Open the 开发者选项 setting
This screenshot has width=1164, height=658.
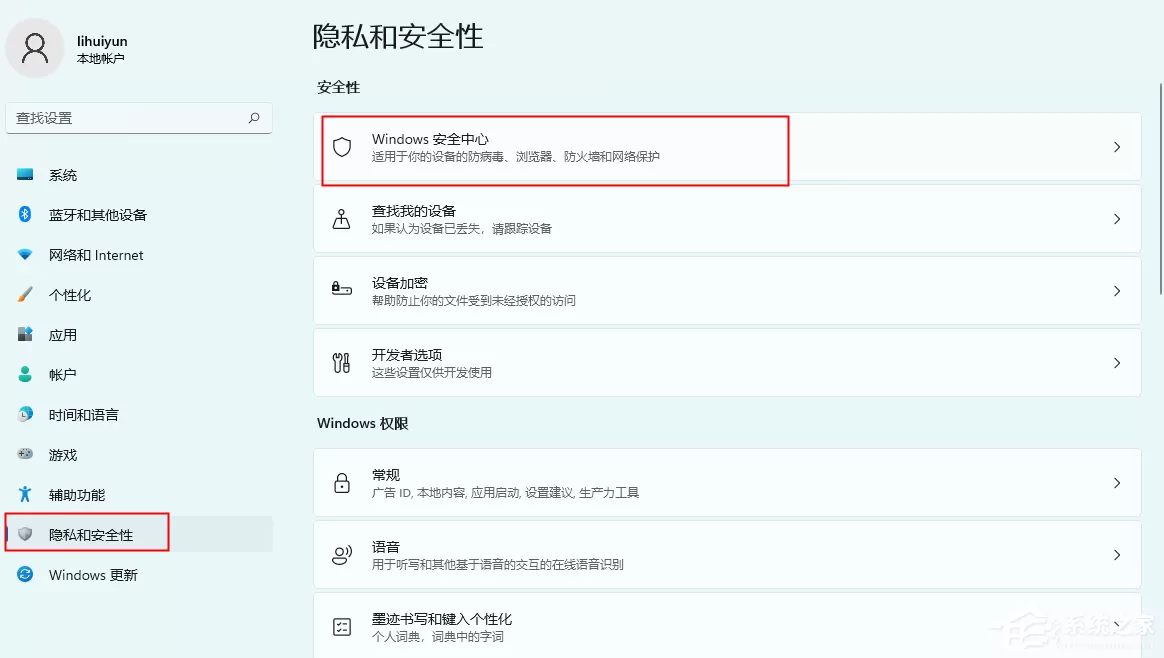[x=727, y=363]
